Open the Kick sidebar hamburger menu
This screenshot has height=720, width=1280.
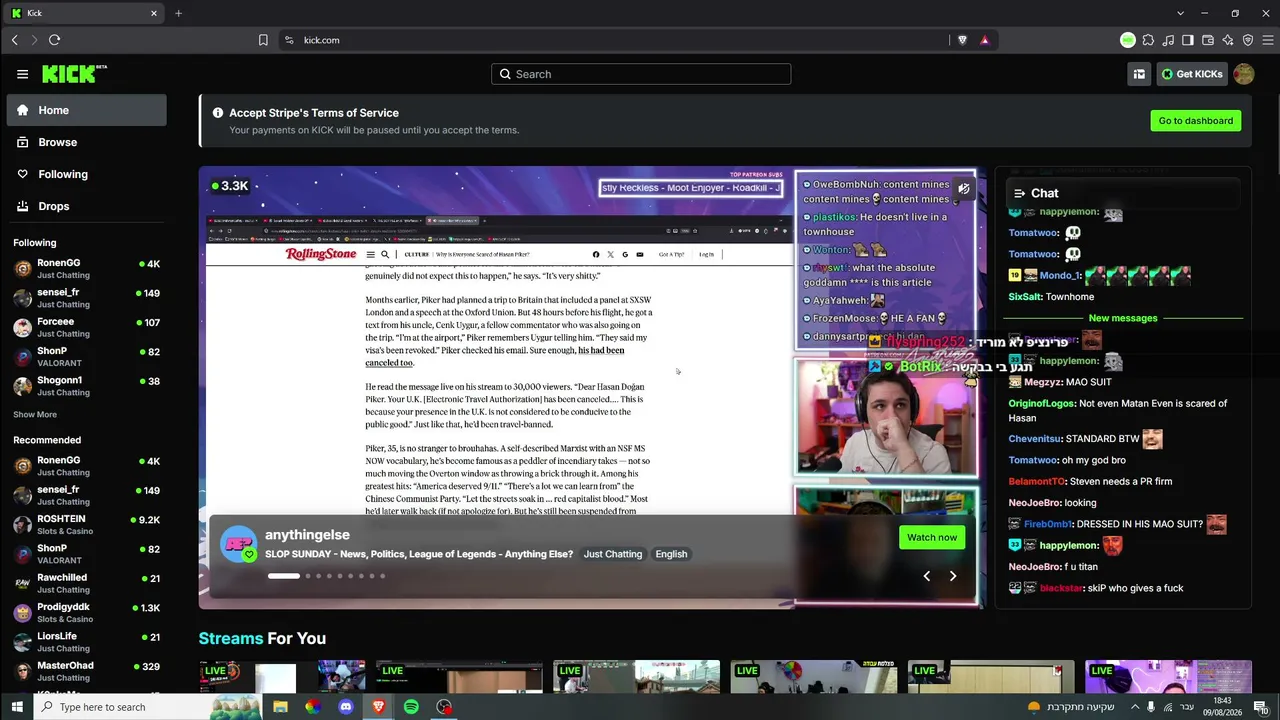click(x=22, y=74)
